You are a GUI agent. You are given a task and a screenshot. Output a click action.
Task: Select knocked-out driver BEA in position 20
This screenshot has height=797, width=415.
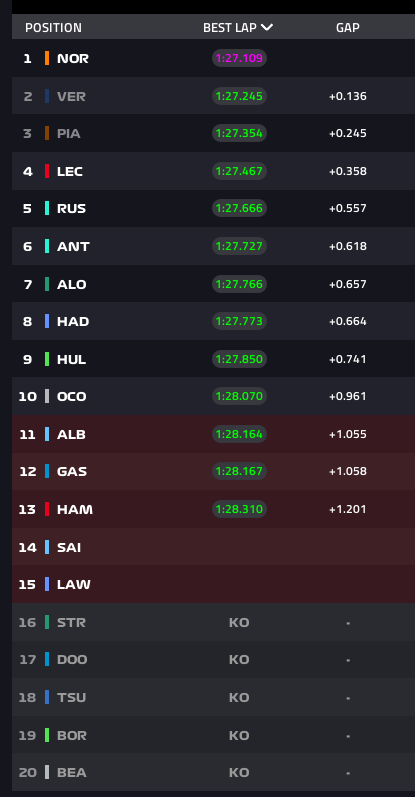click(214, 773)
